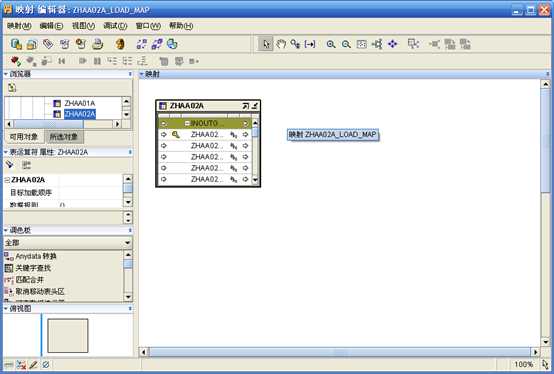Click the open-folder lock toolbar icon

pyautogui.click(x=32, y=44)
